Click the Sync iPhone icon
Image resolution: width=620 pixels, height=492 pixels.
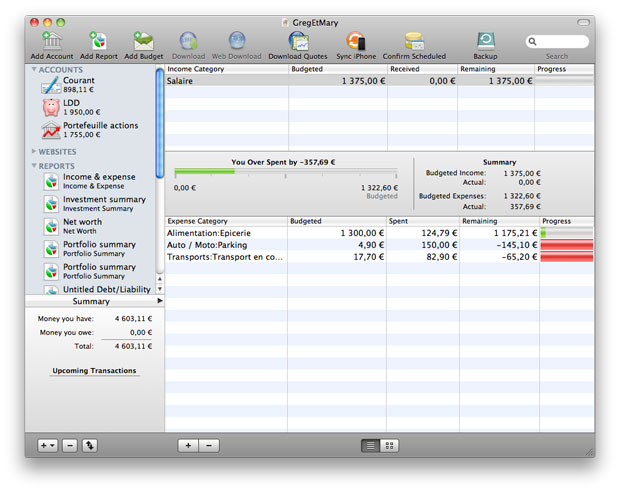click(356, 41)
